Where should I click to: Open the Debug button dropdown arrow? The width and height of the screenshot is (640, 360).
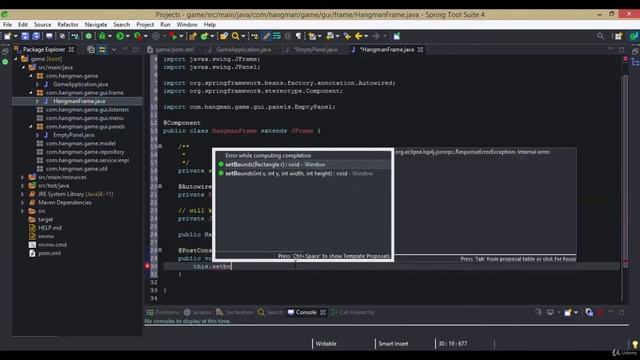point(109,36)
